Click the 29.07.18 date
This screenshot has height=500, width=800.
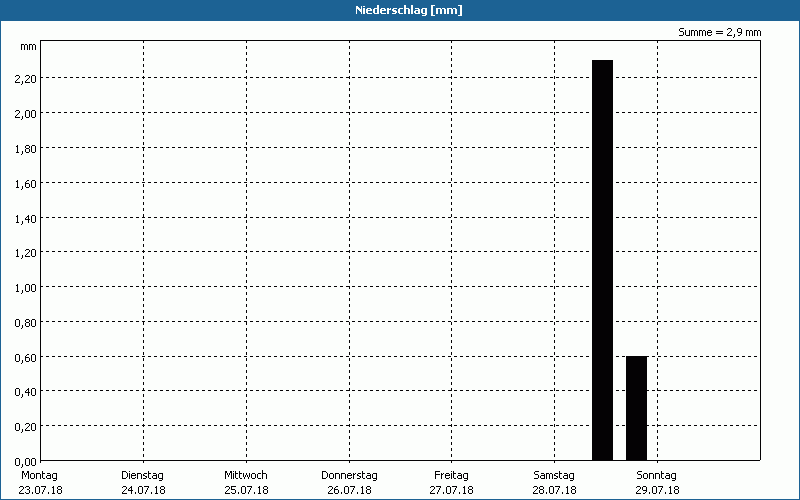click(x=657, y=490)
